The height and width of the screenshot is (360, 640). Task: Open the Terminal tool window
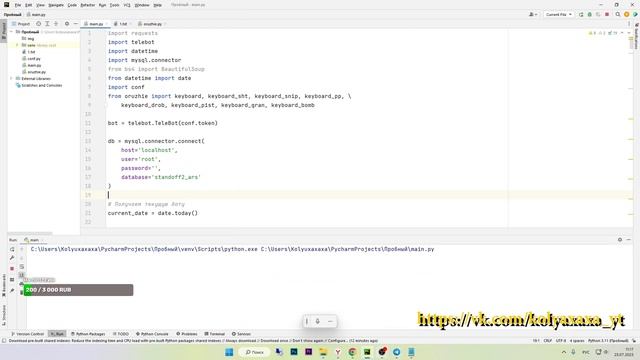pyautogui.click(x=214, y=334)
